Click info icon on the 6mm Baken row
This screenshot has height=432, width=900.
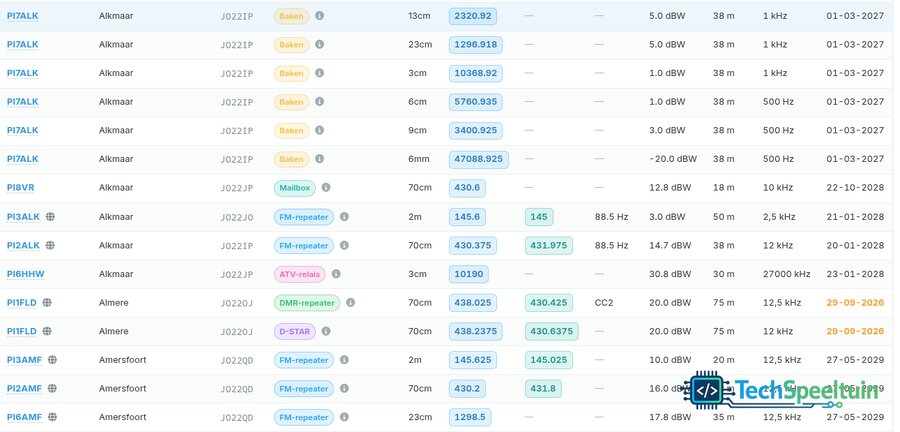pos(320,159)
